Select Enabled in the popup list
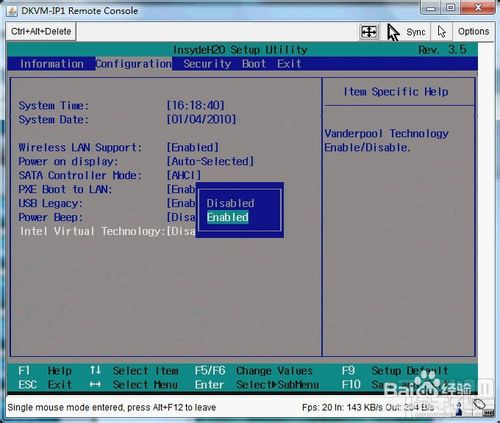The height and width of the screenshot is (423, 500). 228,217
